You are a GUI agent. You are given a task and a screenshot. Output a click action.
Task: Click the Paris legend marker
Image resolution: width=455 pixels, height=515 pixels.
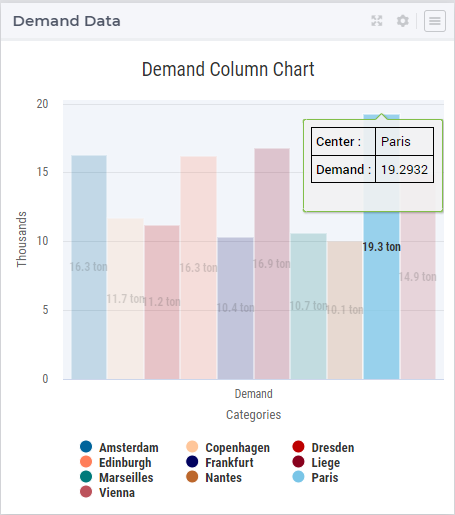point(298,477)
